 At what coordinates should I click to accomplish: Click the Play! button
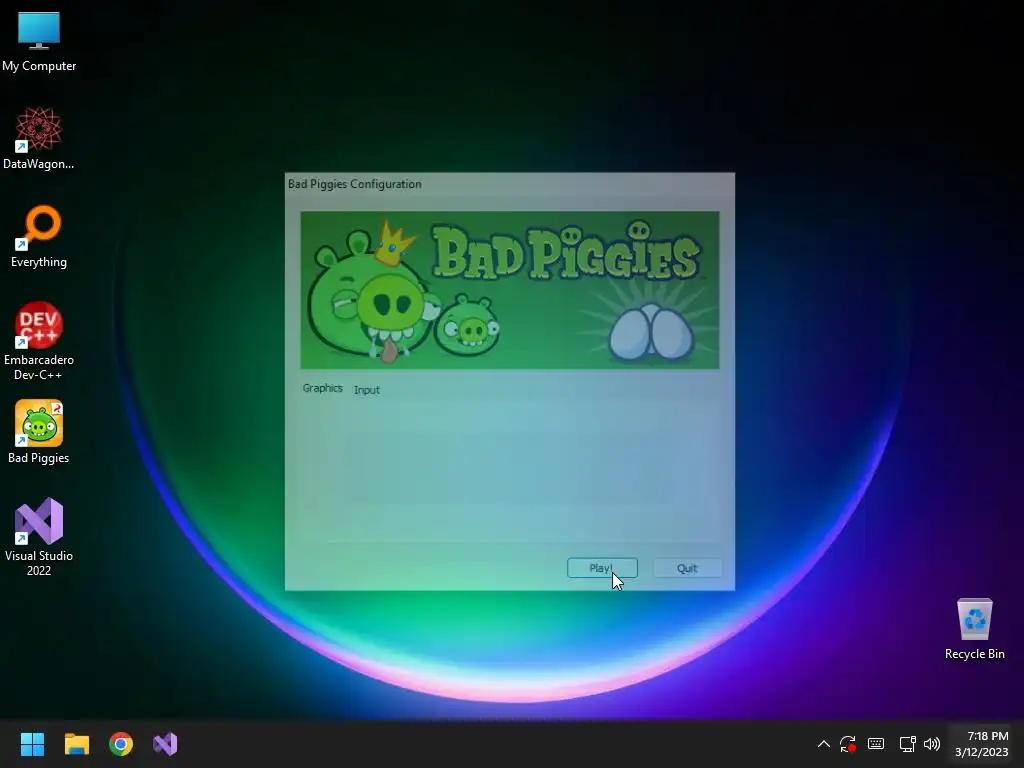click(x=602, y=568)
